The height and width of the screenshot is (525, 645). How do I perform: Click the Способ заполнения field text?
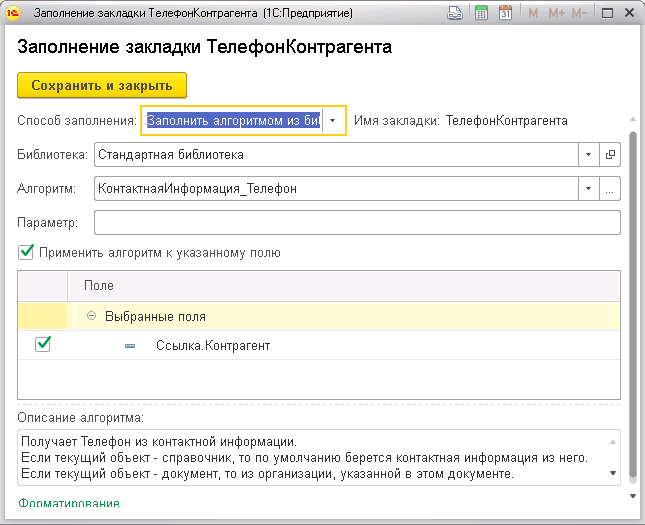pos(234,121)
